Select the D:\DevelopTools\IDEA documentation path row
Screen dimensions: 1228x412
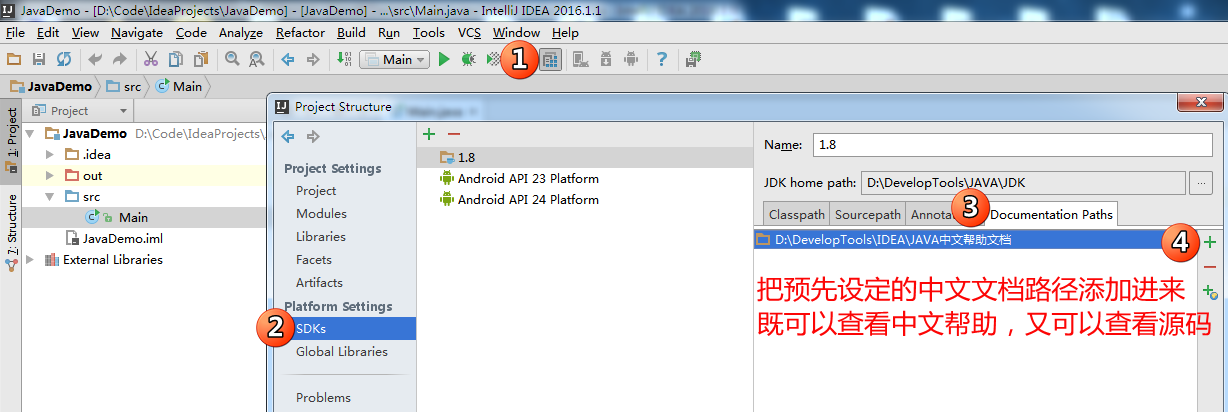click(976, 240)
